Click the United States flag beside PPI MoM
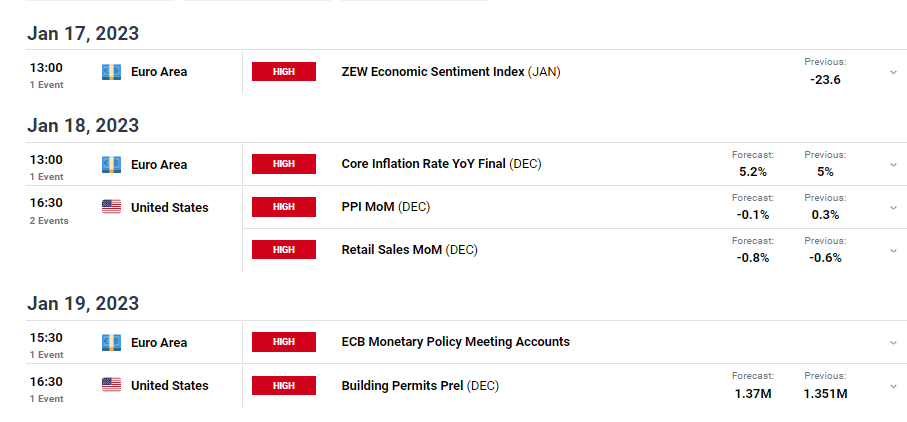 pyautogui.click(x=112, y=207)
